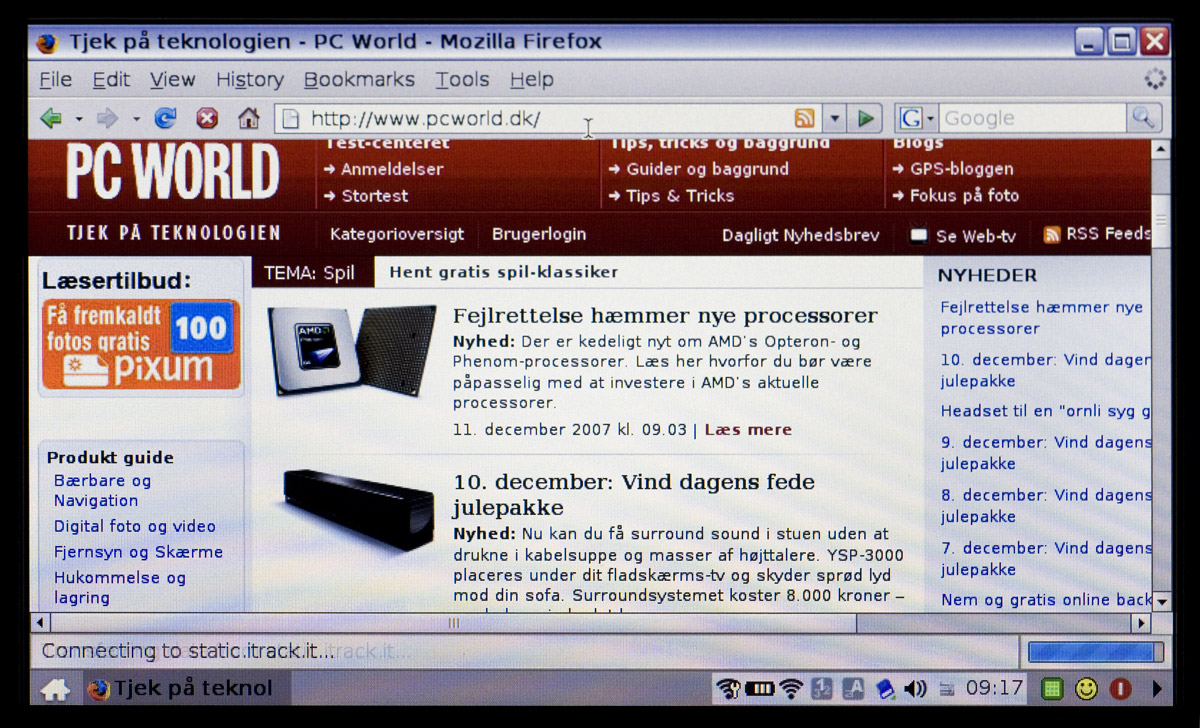1200x728 pixels.
Task: Click the 'Læs mere' link under the AMD article
Action: [x=748, y=430]
